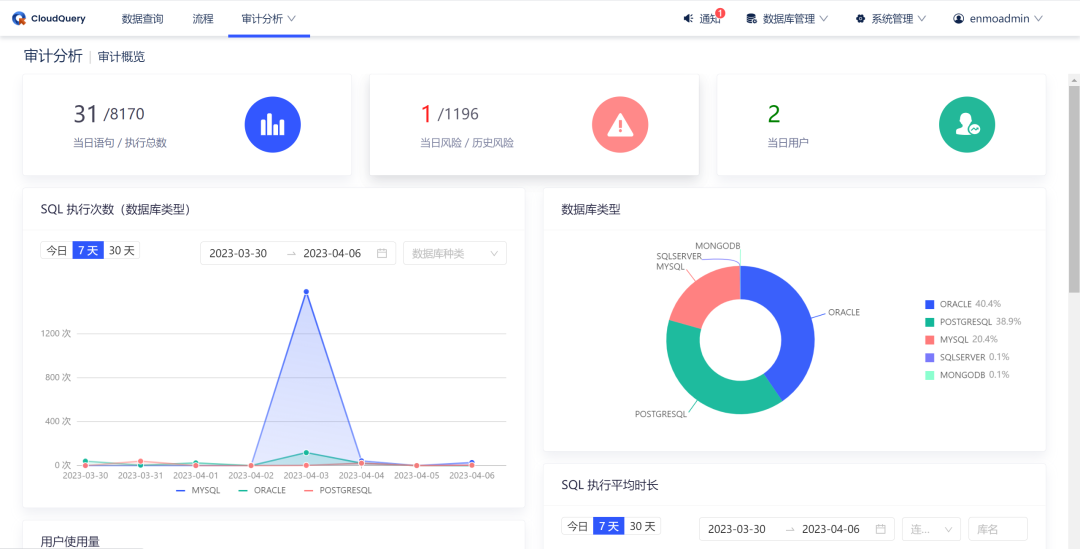Open the 当日用户 card
The height and width of the screenshot is (549, 1080).
click(882, 125)
